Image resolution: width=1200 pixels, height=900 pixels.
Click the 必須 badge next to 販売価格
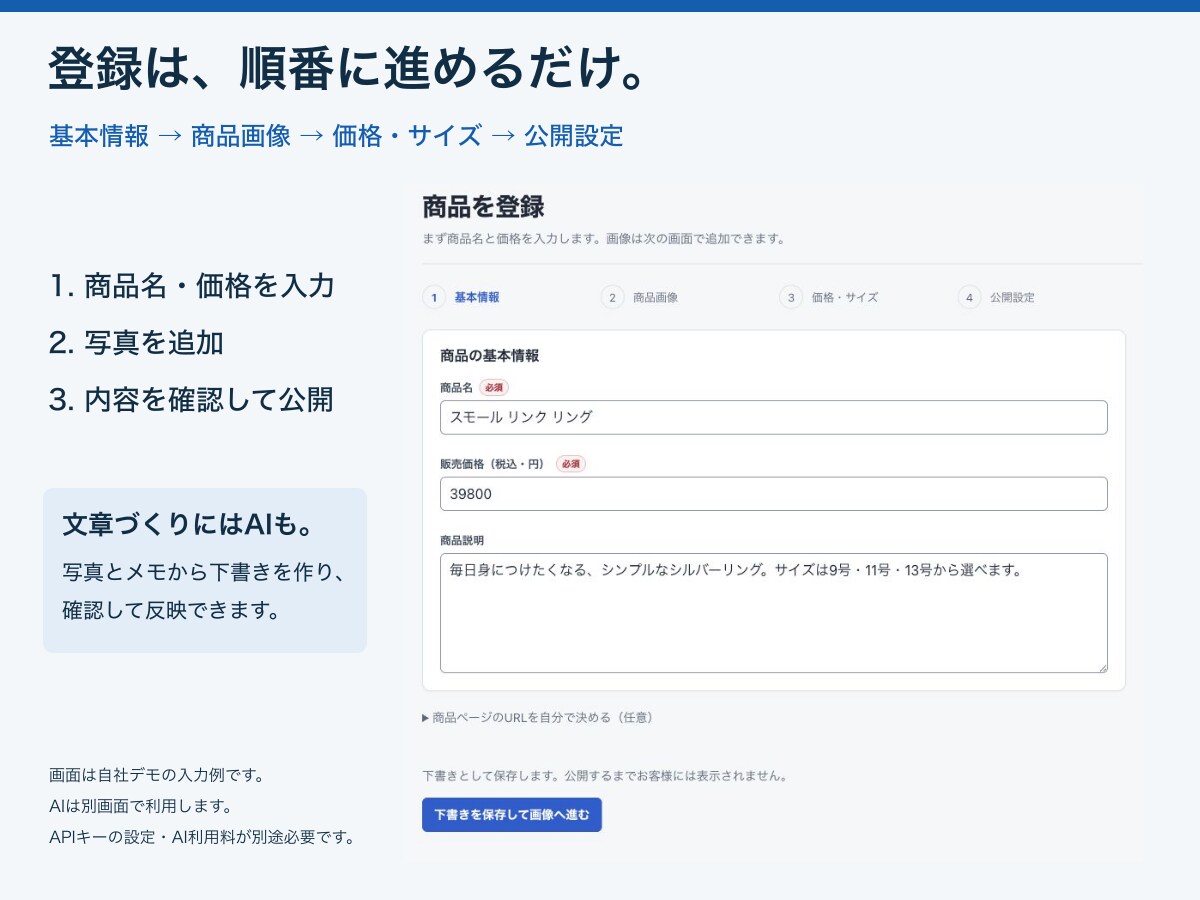[x=571, y=464]
